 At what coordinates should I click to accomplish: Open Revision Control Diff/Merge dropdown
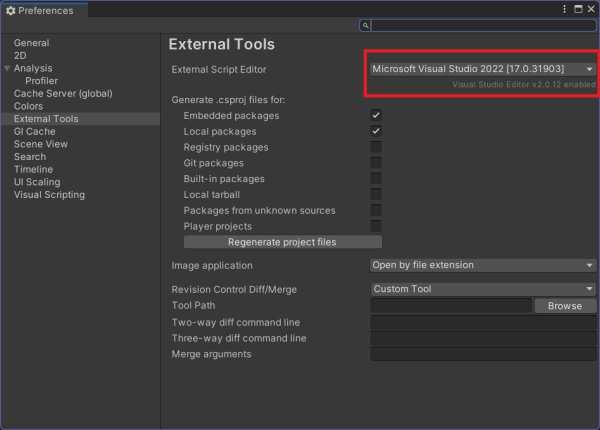[x=483, y=289]
